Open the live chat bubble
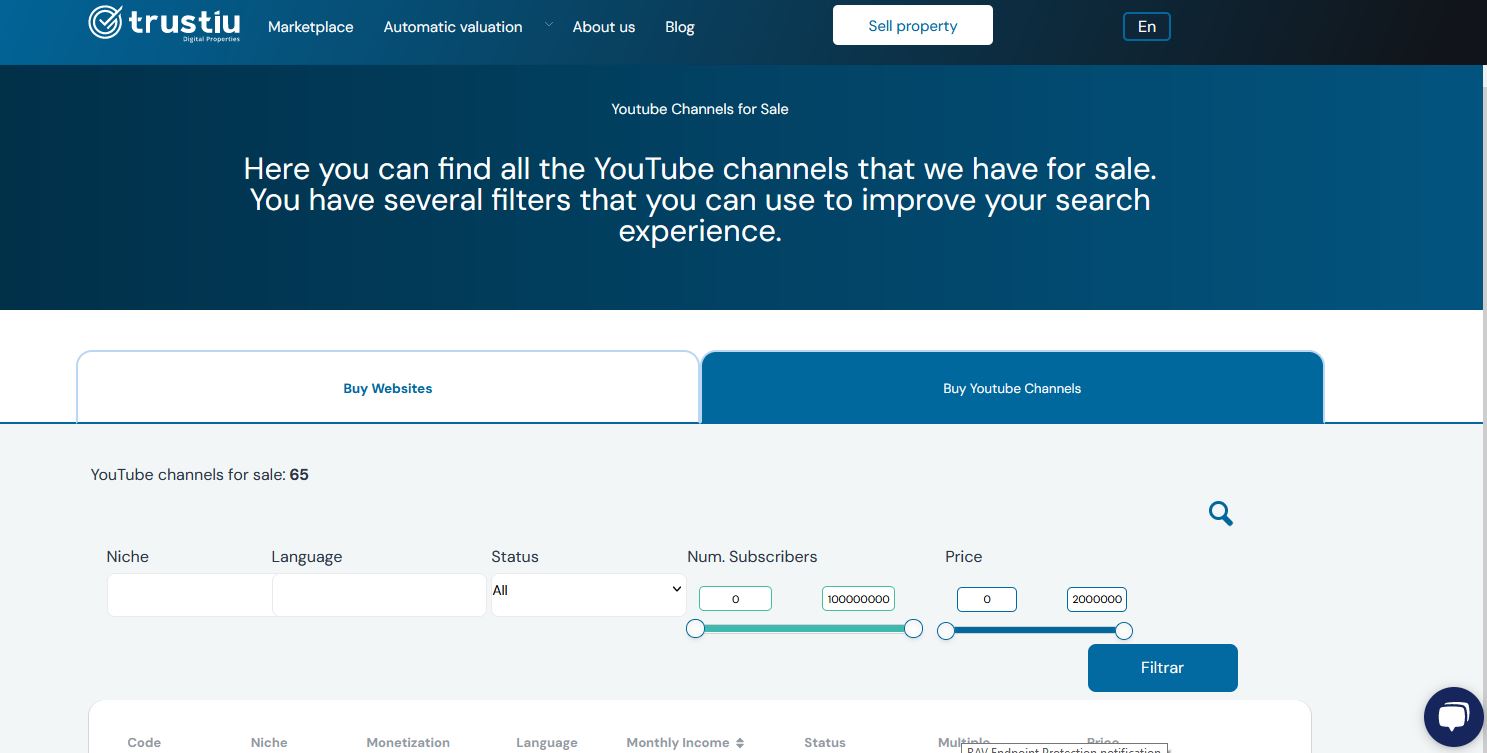Screen dimensions: 1487x753 pyautogui.click(x=1453, y=716)
